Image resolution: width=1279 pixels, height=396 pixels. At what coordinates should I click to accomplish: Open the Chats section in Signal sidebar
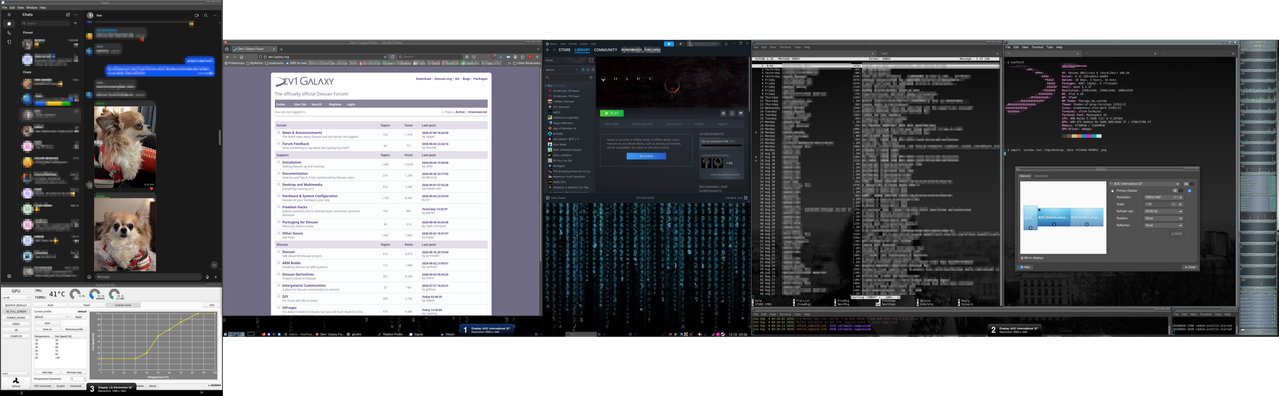[x=9, y=23]
